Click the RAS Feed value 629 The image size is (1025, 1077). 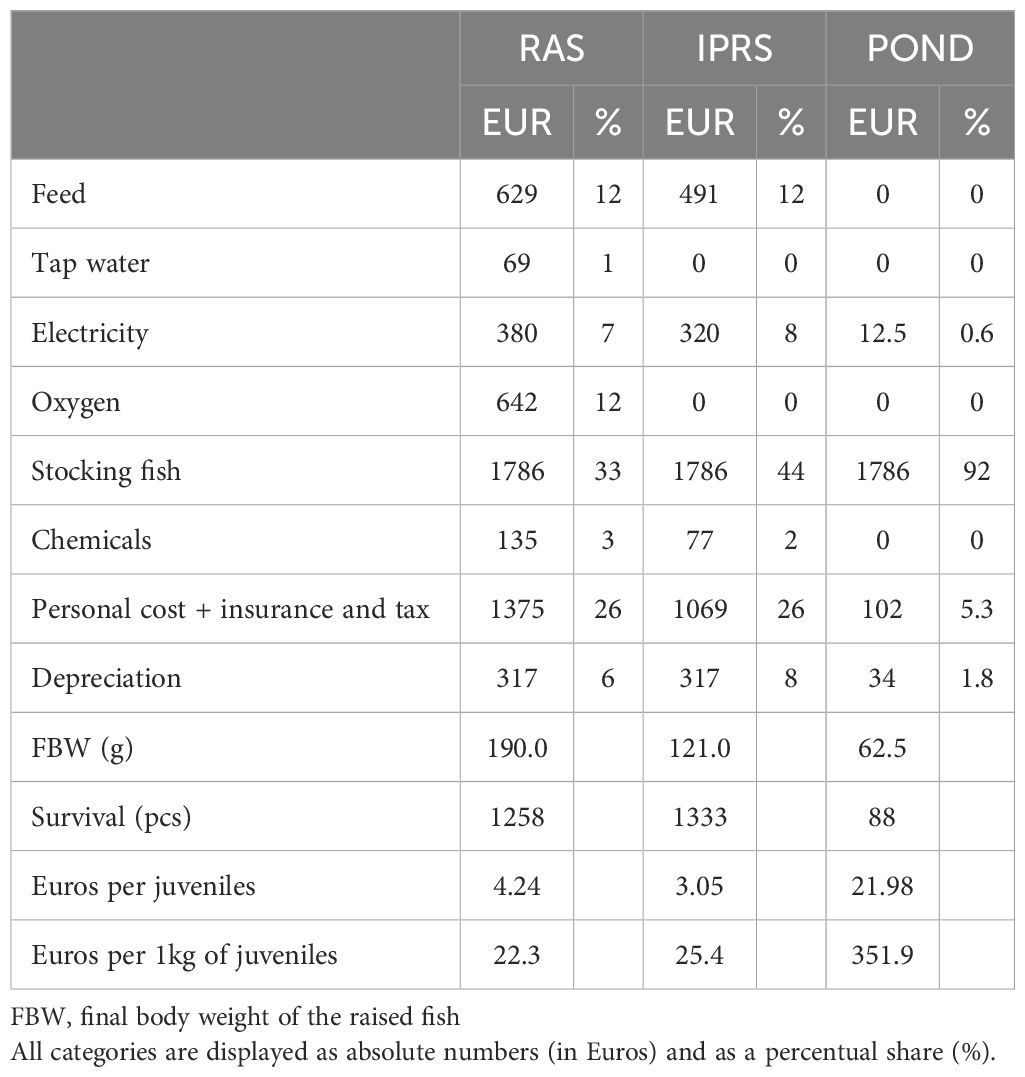click(517, 194)
